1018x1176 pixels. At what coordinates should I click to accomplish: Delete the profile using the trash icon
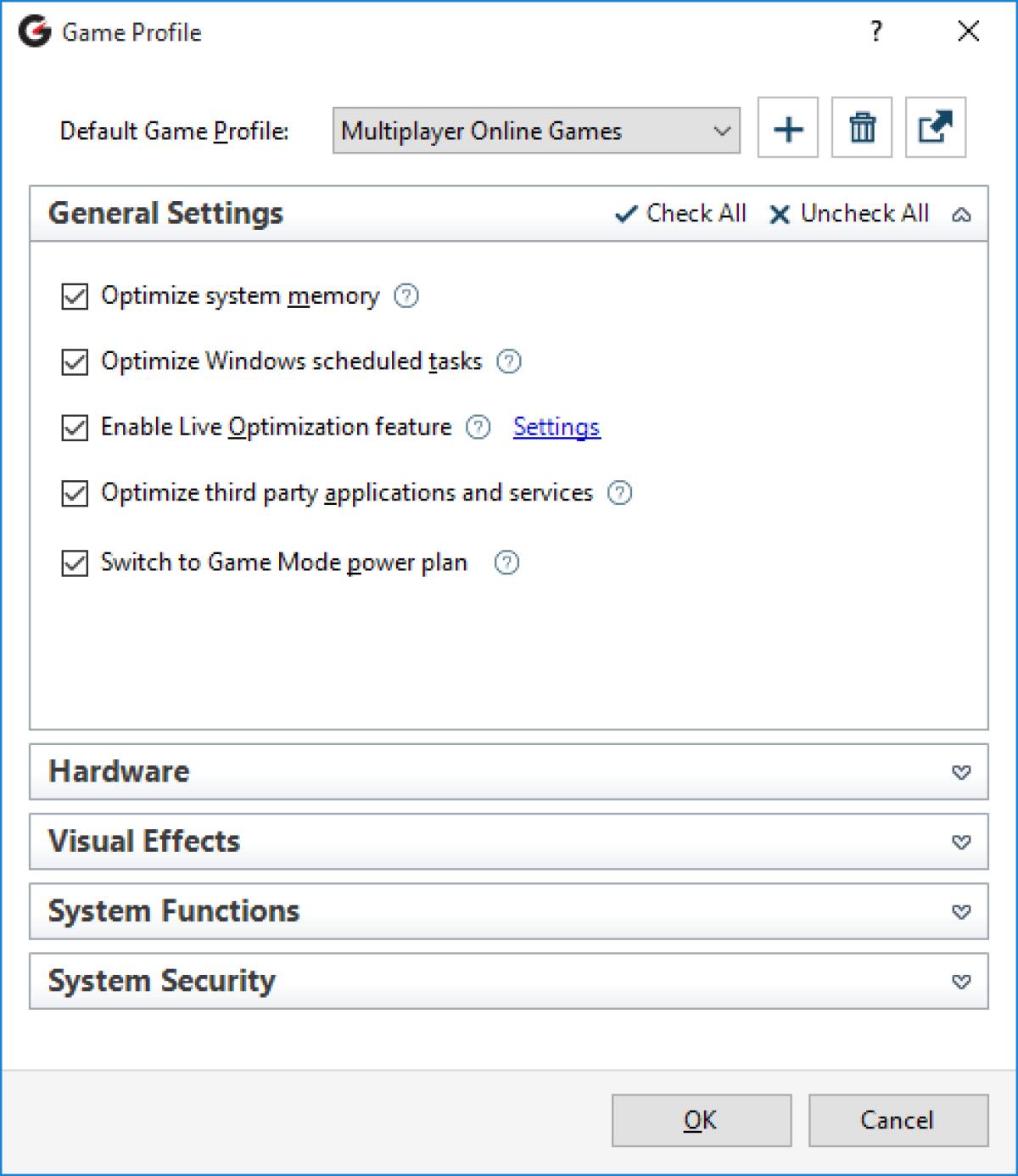pos(861,128)
